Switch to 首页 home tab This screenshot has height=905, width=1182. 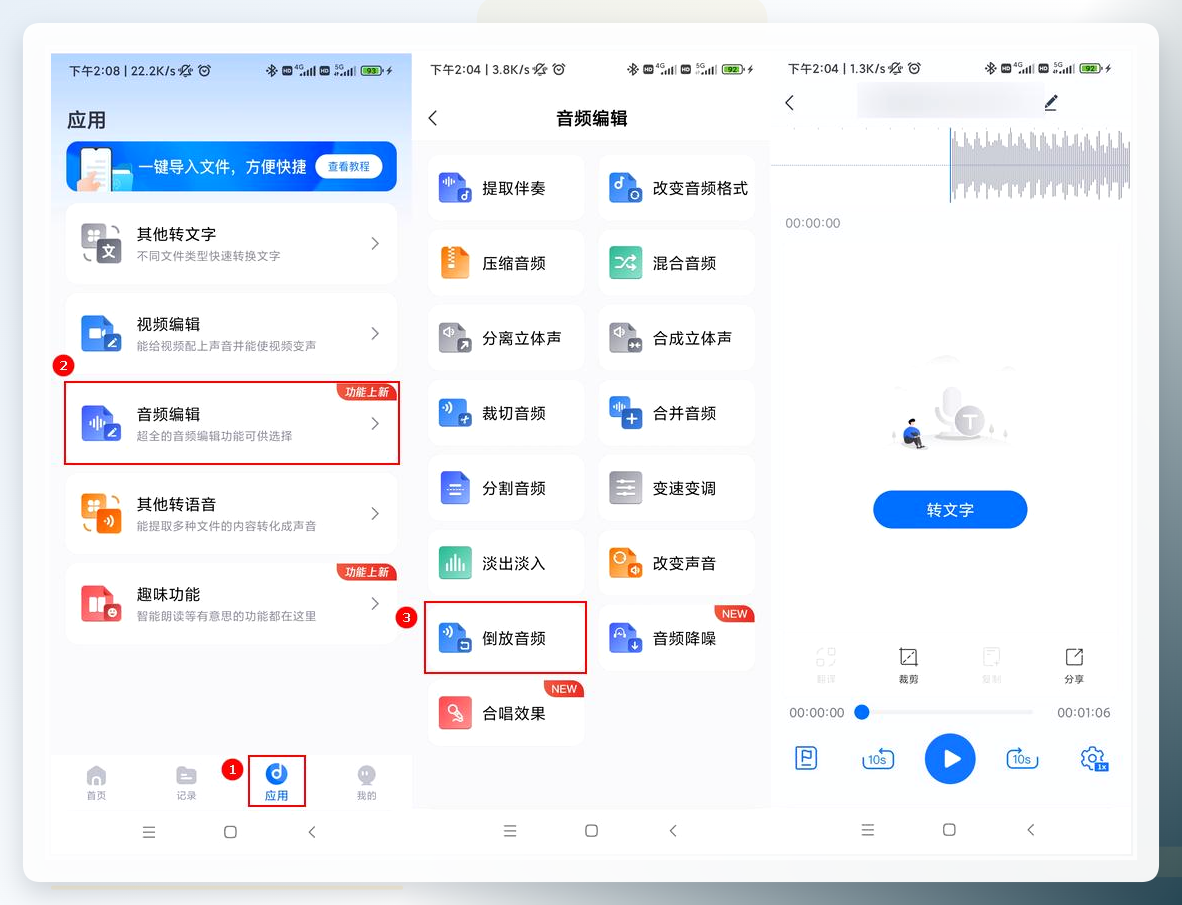pyautogui.click(x=96, y=782)
